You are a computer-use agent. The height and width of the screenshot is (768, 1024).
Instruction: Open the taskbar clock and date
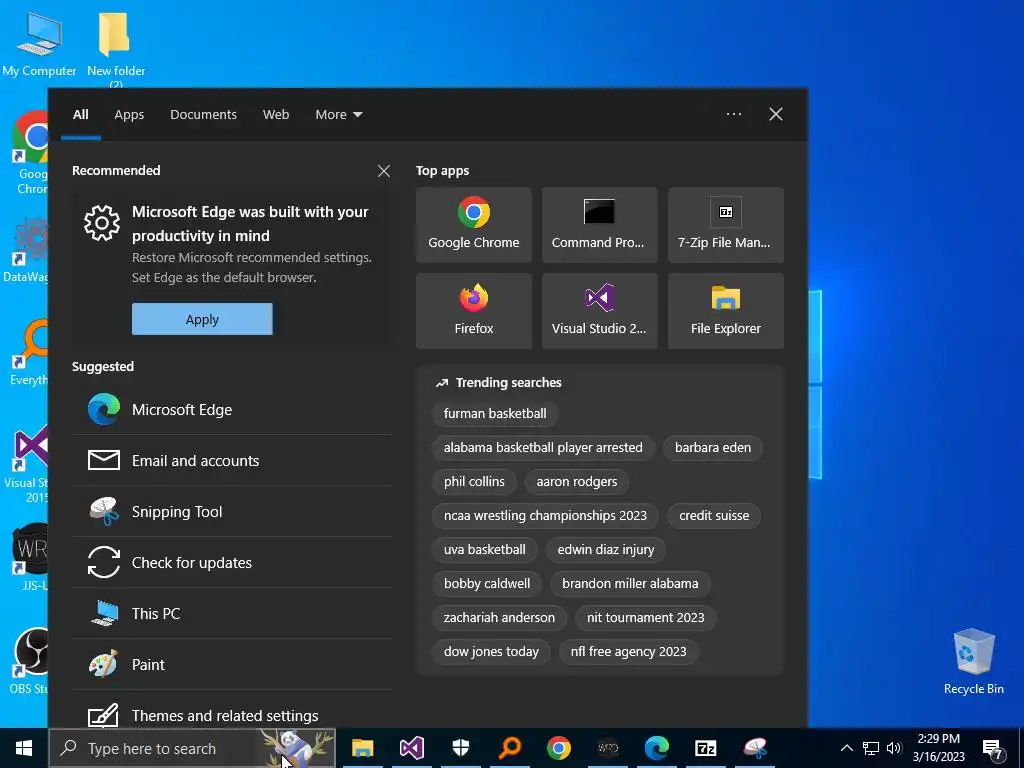pos(938,748)
